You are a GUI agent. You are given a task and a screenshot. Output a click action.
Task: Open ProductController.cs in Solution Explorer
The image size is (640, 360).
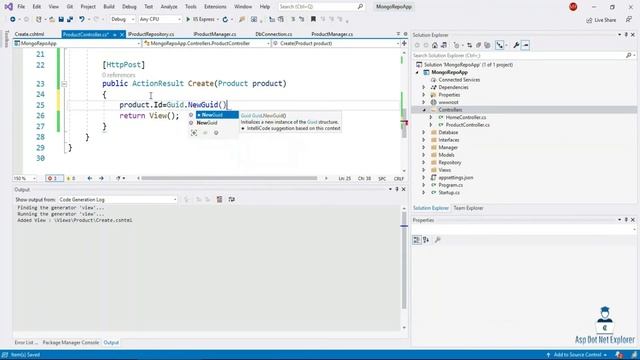pyautogui.click(x=467, y=125)
